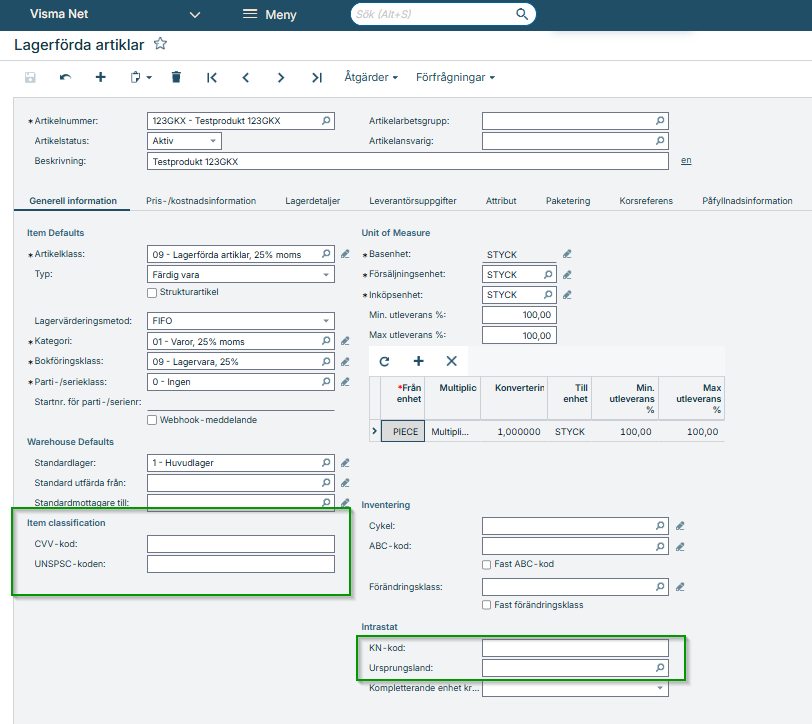Click the delete trash can icon

176,77
